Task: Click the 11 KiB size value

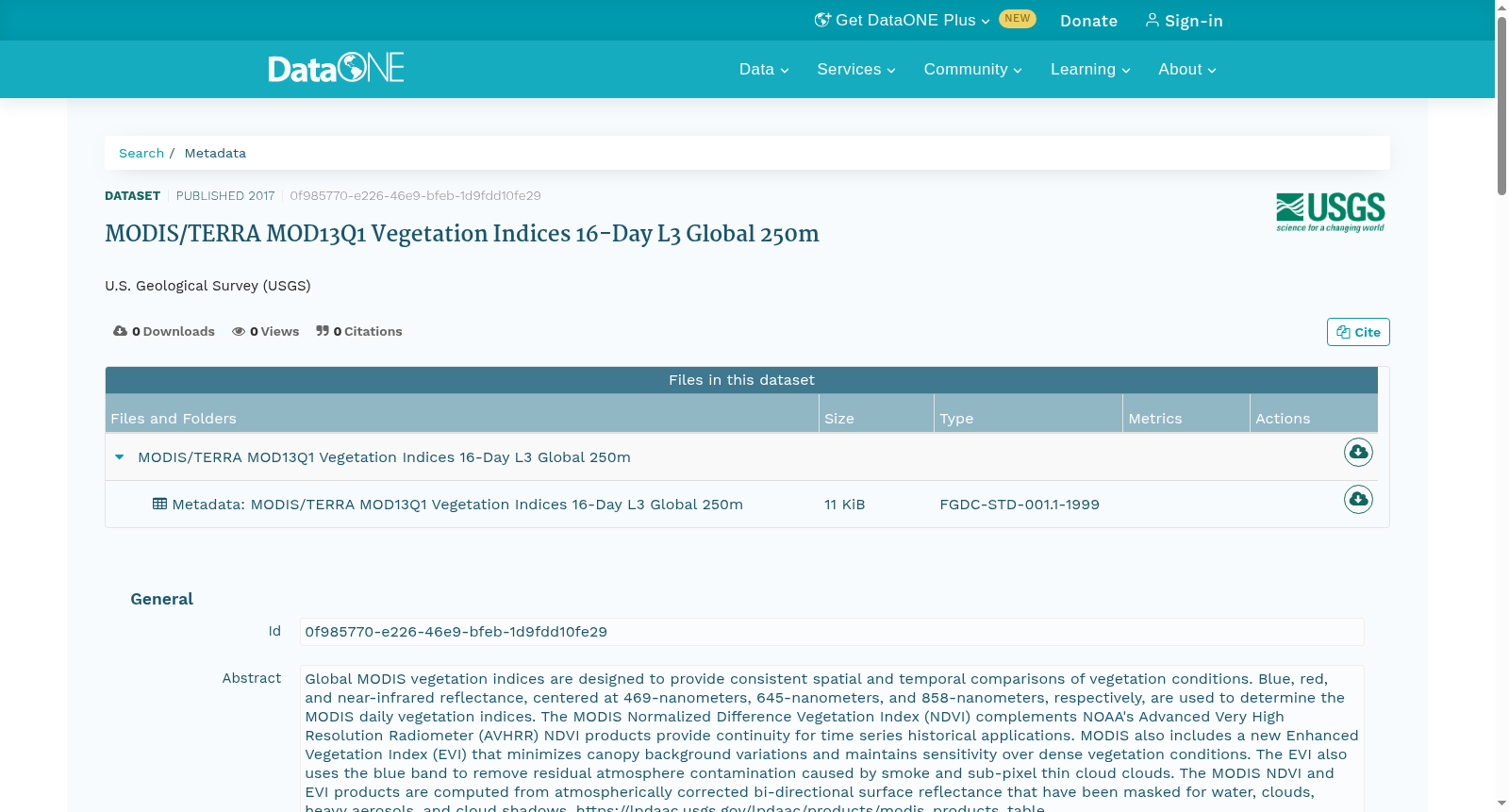Action: click(844, 505)
